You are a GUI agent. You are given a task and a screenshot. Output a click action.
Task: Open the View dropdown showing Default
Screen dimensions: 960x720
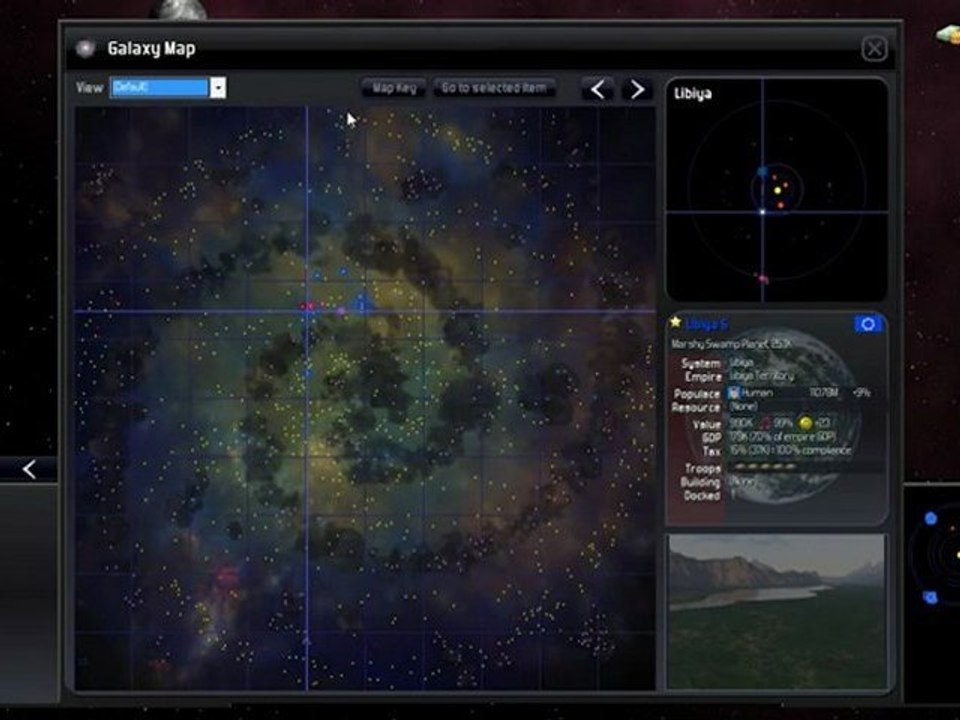(x=168, y=88)
